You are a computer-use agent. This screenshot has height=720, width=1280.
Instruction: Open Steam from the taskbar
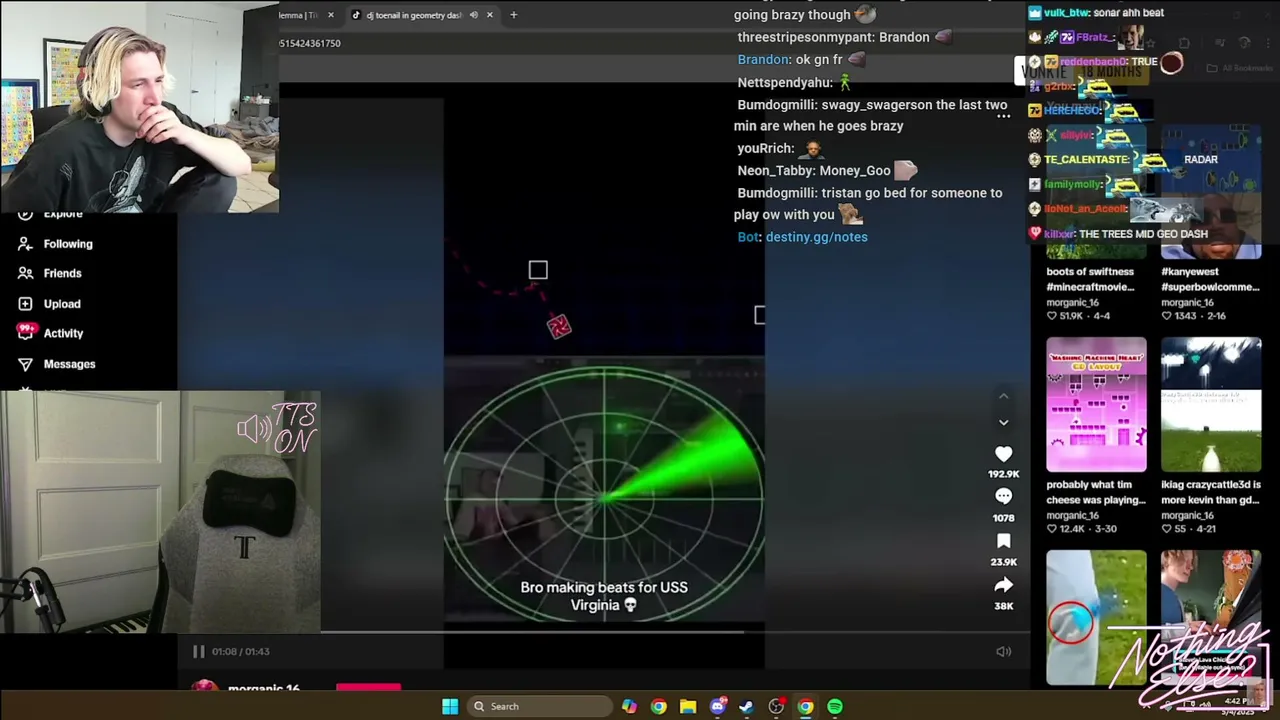click(x=746, y=707)
